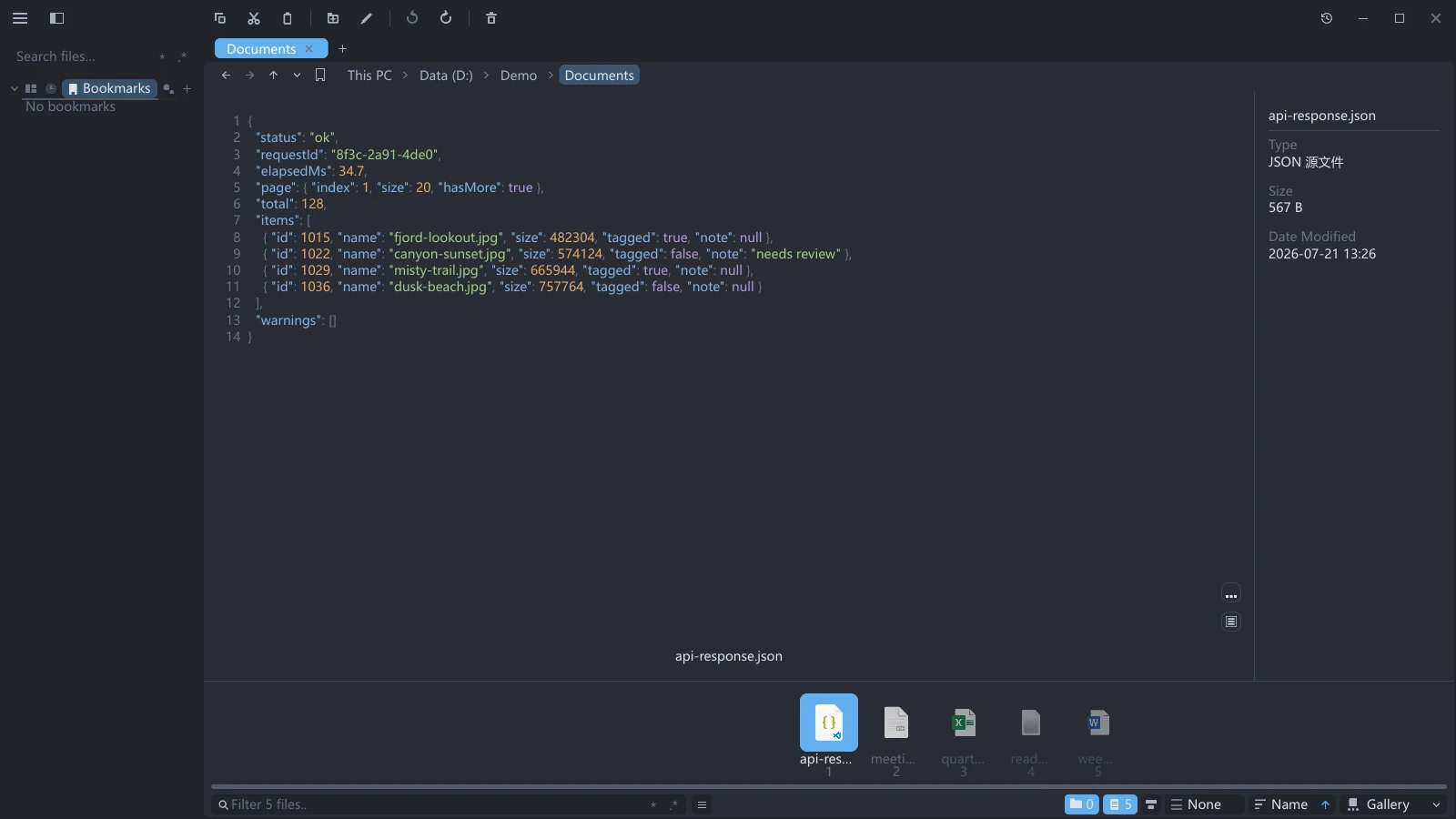This screenshot has height=819, width=1456.
Task: Expand the navigation history chevron
Action: (x=297, y=76)
